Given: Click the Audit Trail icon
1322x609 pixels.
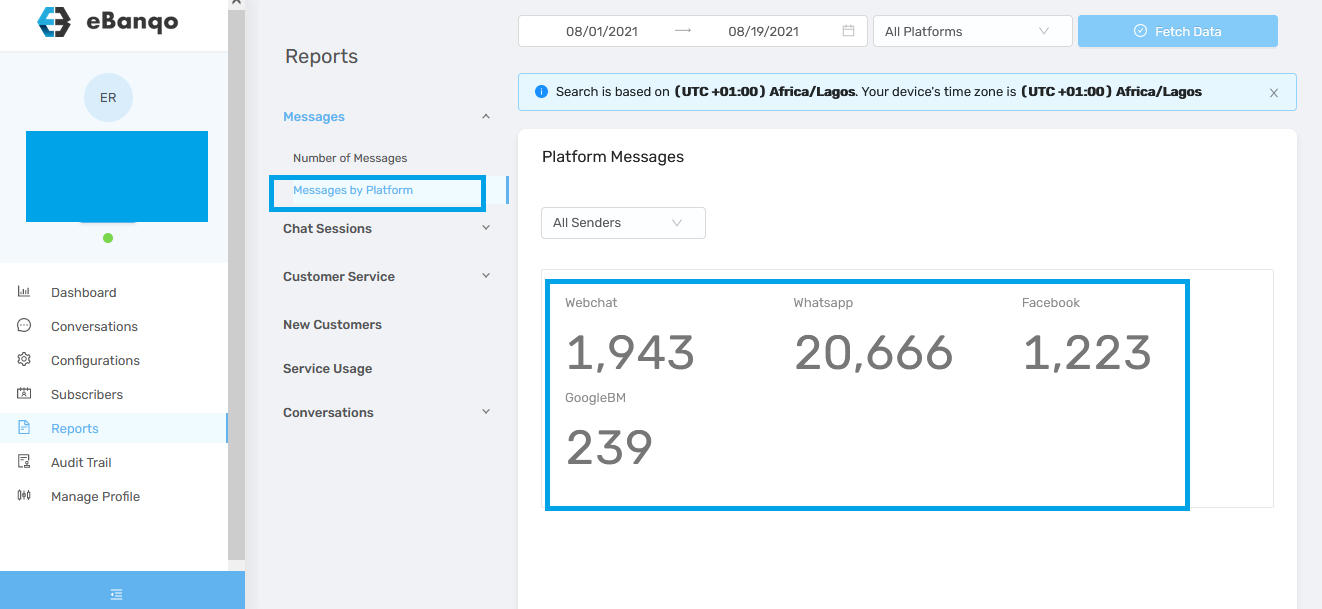Looking at the screenshot, I should tap(25, 462).
